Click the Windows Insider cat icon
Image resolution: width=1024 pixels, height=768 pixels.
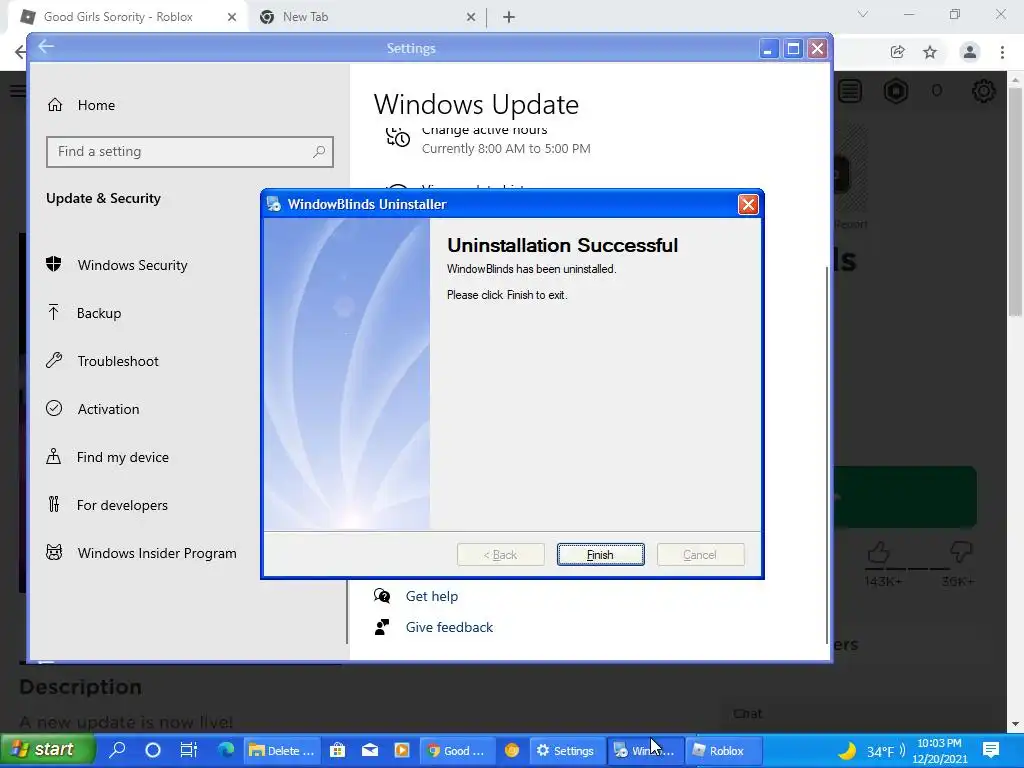click(x=54, y=552)
